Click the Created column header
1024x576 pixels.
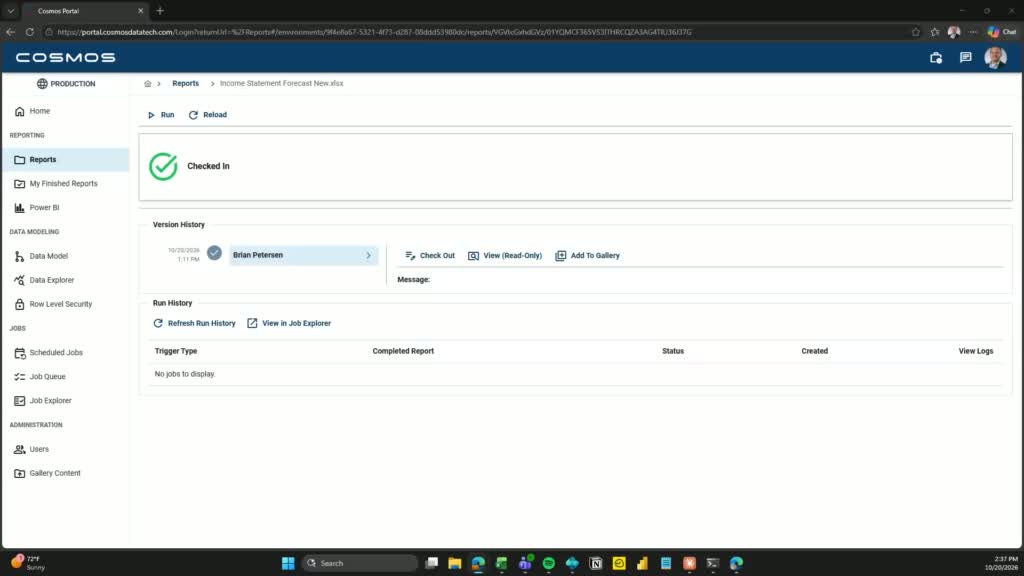(x=814, y=351)
